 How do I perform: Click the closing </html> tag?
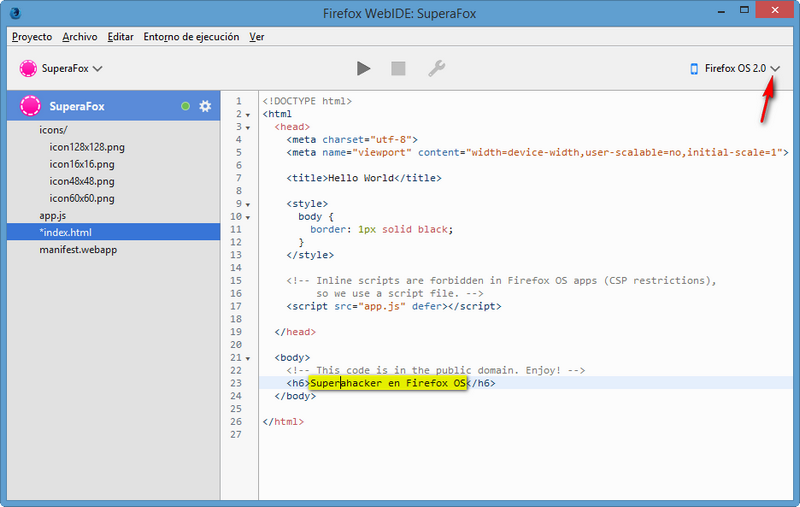(283, 421)
